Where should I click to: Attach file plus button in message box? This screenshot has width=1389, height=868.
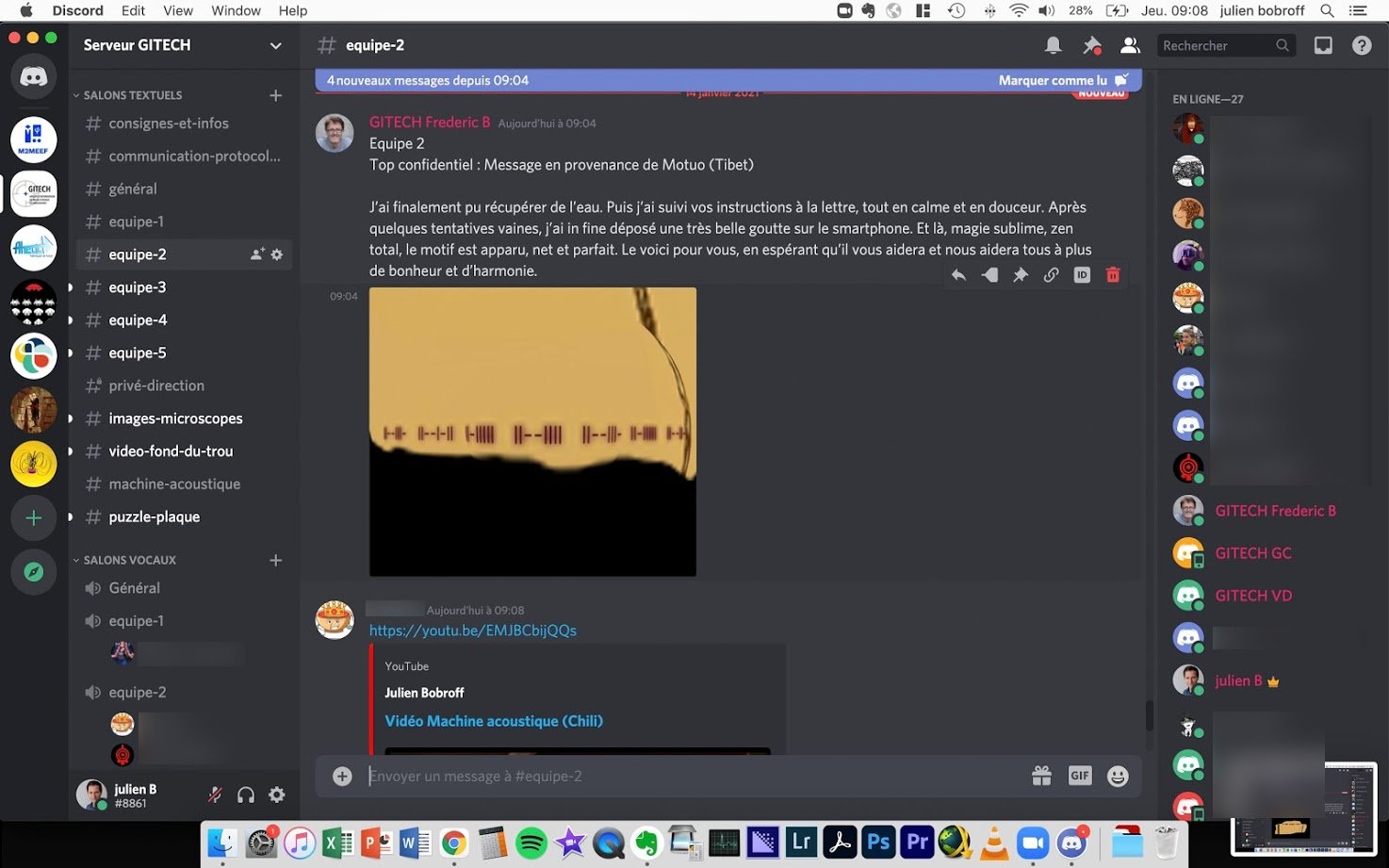tap(342, 776)
